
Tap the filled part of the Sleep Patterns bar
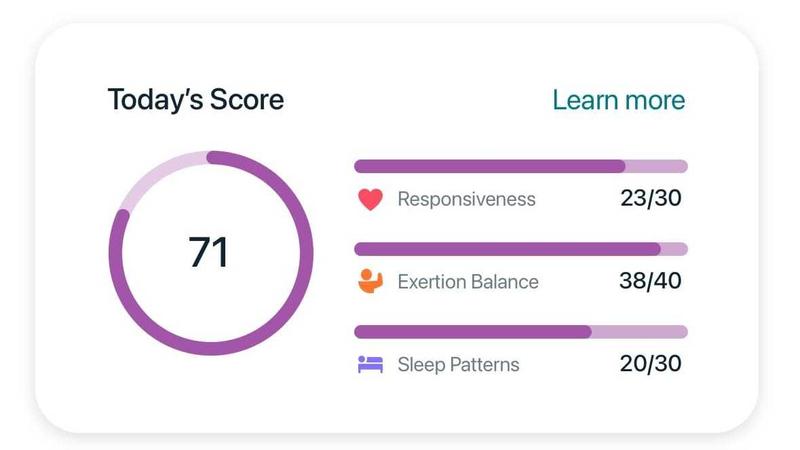coord(472,332)
